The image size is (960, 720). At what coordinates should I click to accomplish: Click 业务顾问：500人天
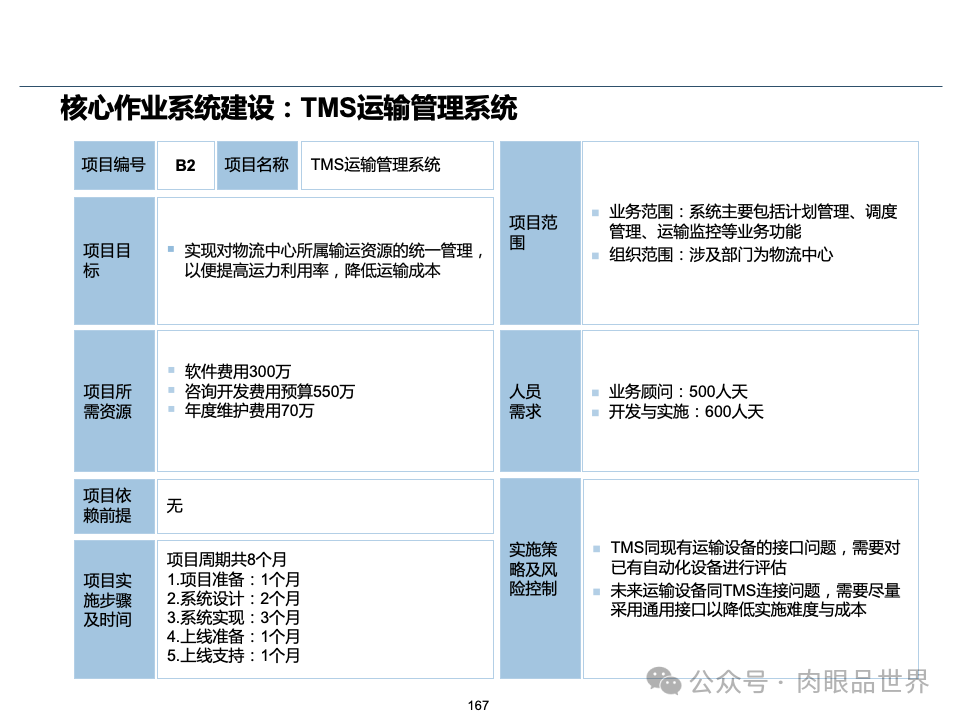click(x=678, y=391)
